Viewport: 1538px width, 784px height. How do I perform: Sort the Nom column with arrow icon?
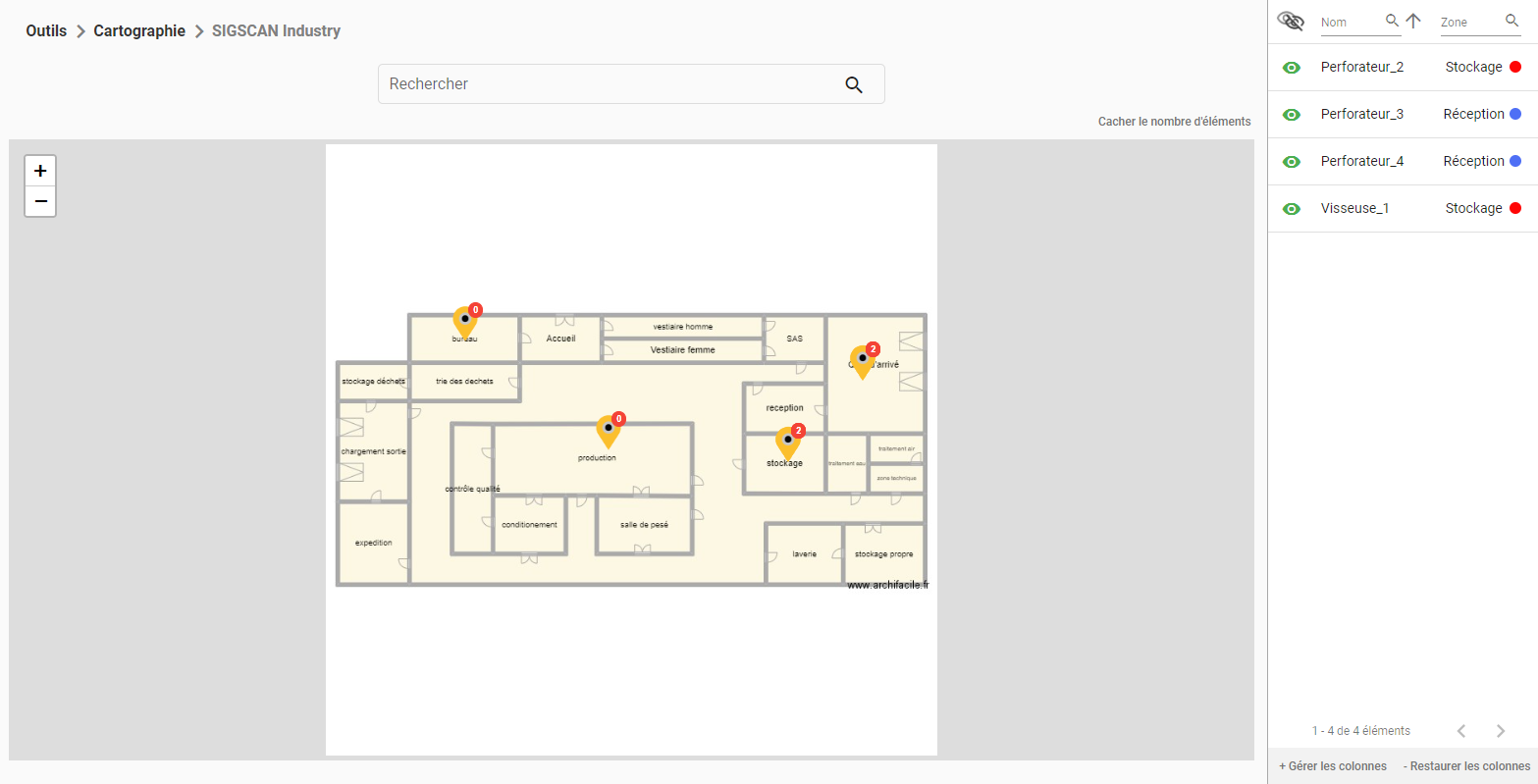tap(1413, 21)
